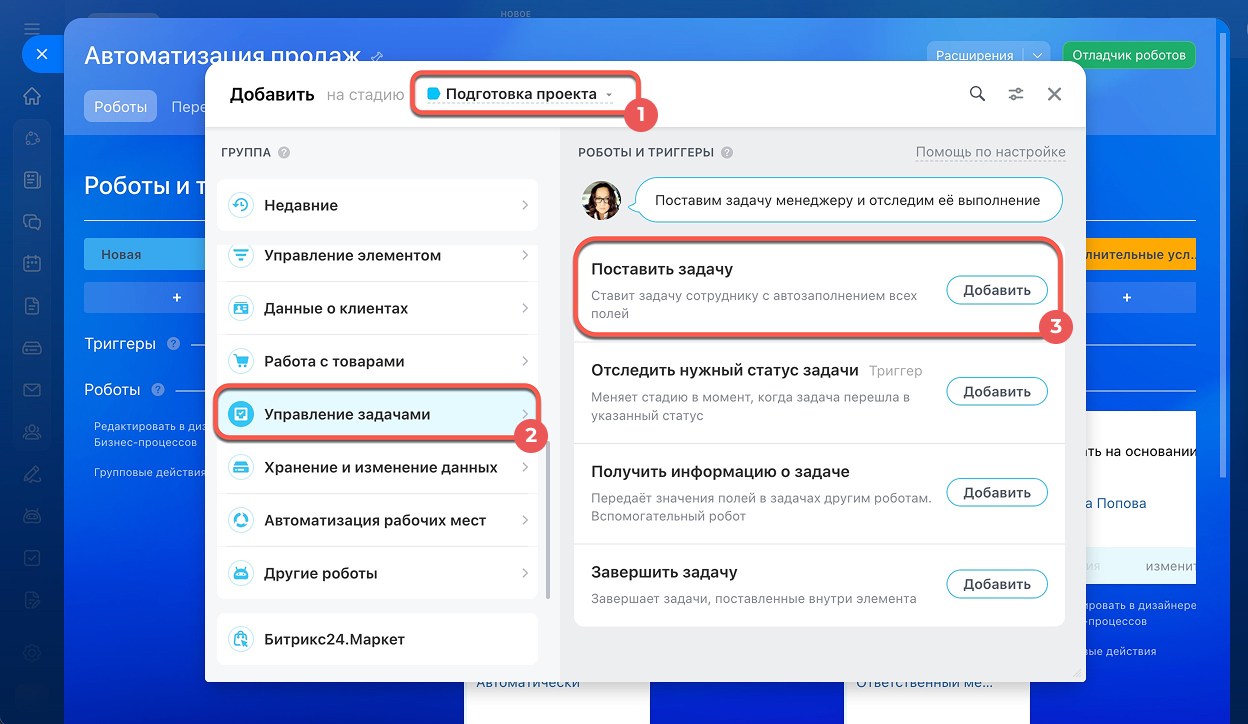Open the stage dropdown Подготовка проекта
This screenshot has height=724, width=1248.
point(522,94)
